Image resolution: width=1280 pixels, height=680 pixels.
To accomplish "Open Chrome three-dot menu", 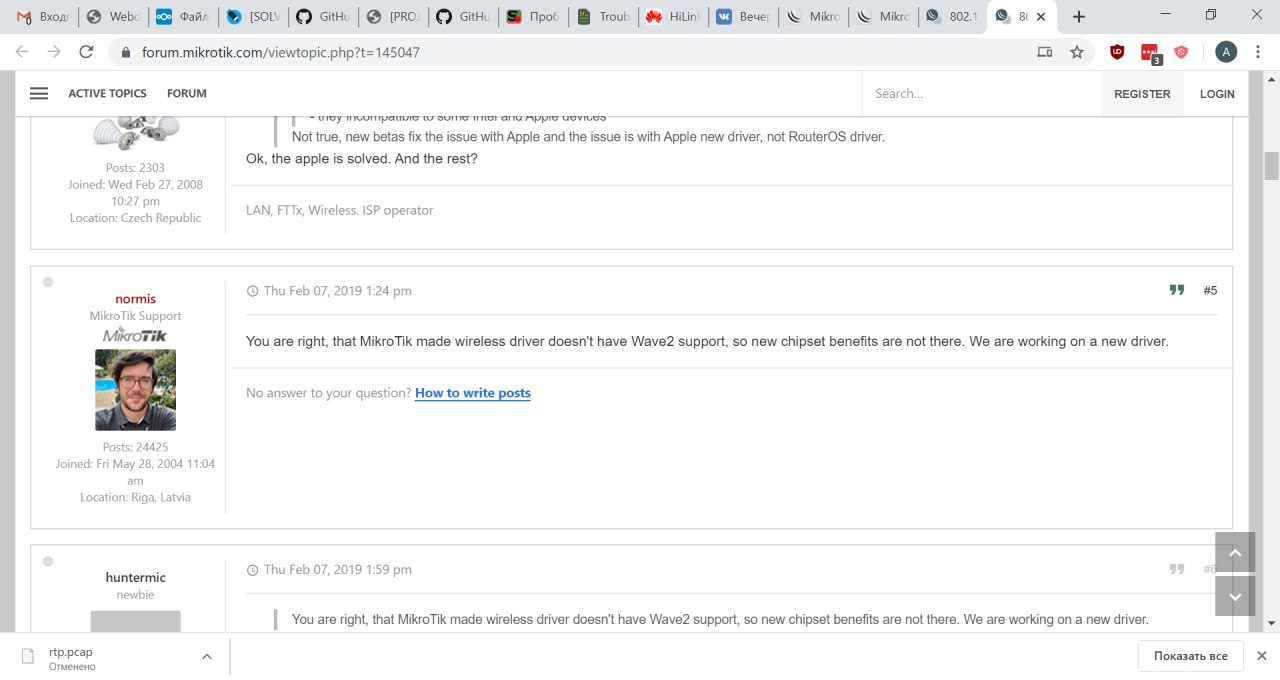I will point(1259,52).
